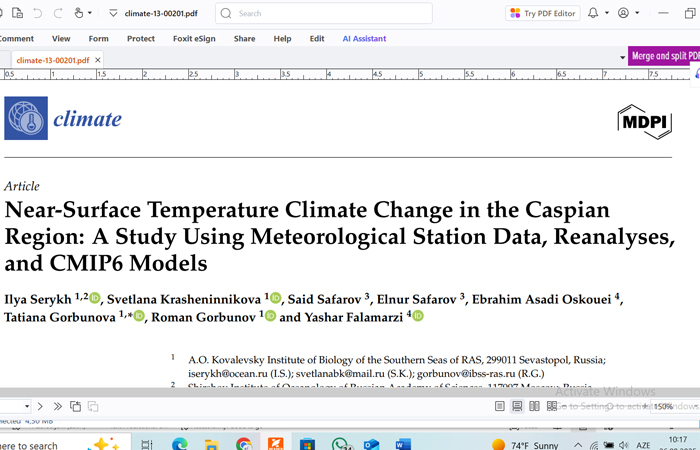This screenshot has height=450, width=700.
Task: Click the horizontal ruler bar
Action: pos(346,74)
